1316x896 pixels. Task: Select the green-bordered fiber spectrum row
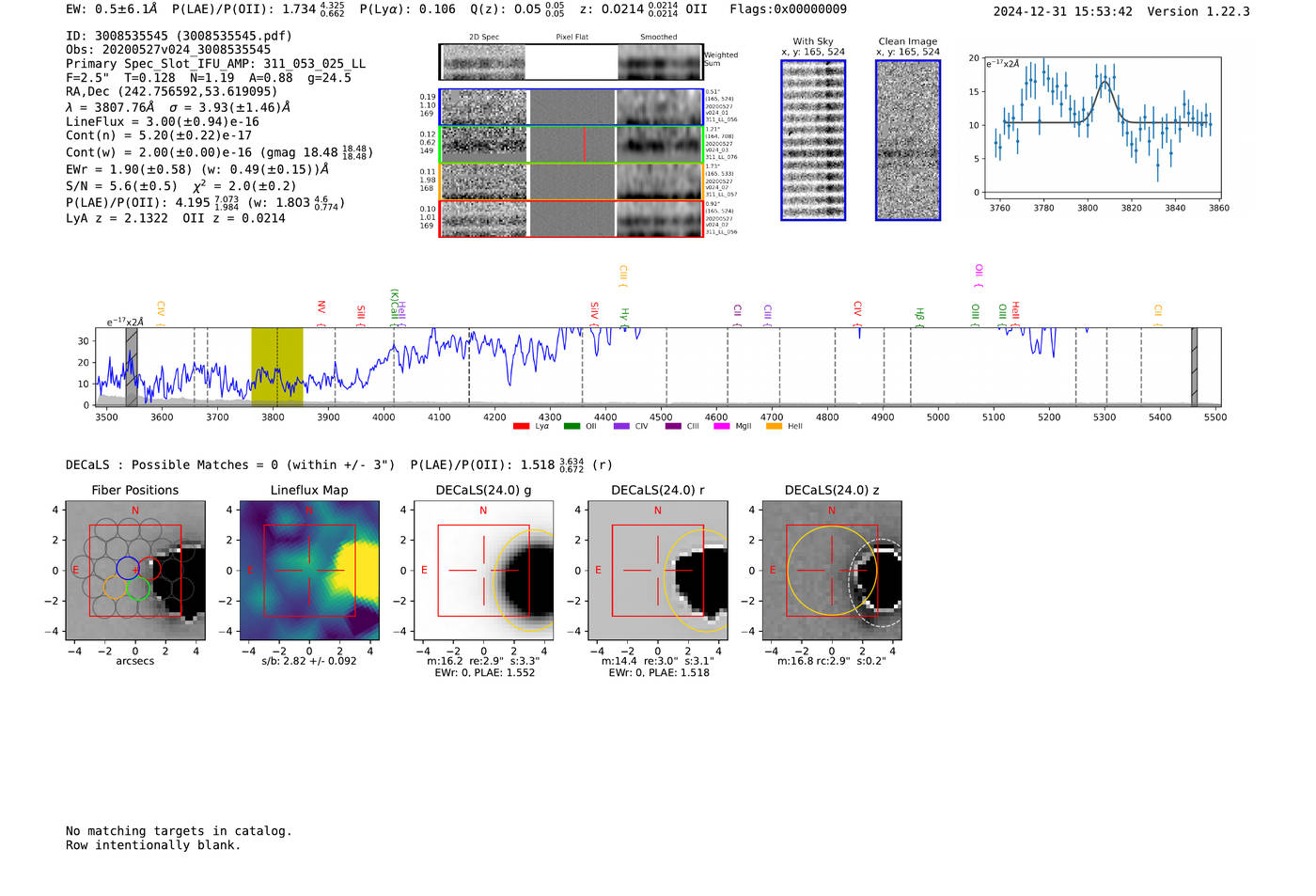point(571,145)
